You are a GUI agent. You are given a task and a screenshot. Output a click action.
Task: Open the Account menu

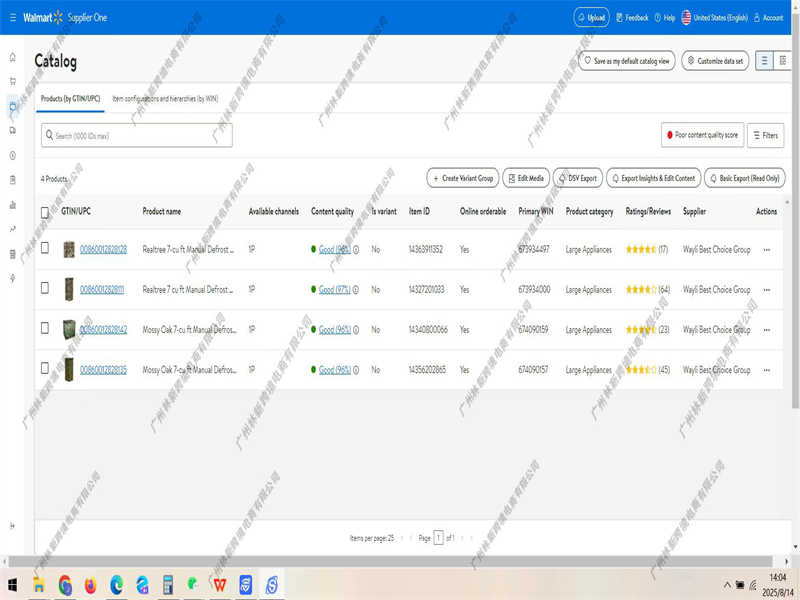tap(768, 18)
